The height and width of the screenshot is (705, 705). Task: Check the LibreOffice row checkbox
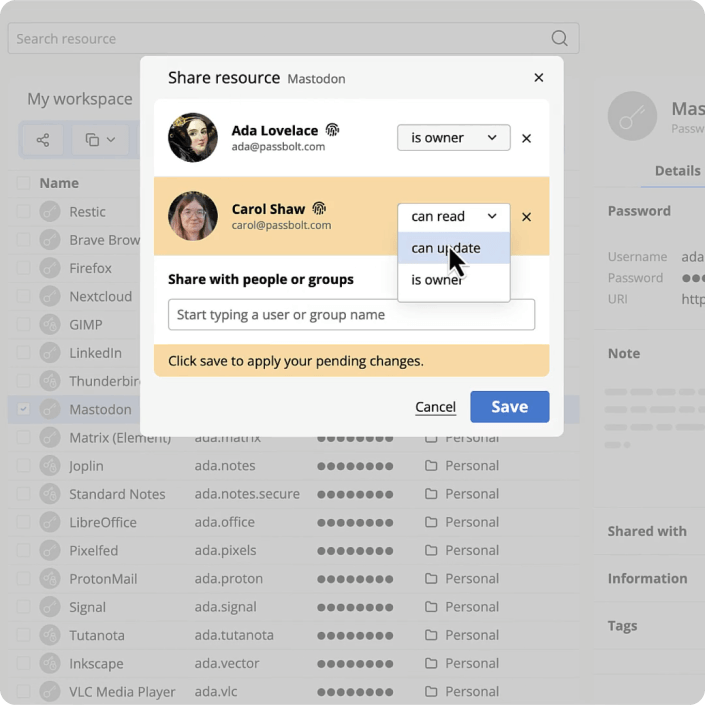23,522
